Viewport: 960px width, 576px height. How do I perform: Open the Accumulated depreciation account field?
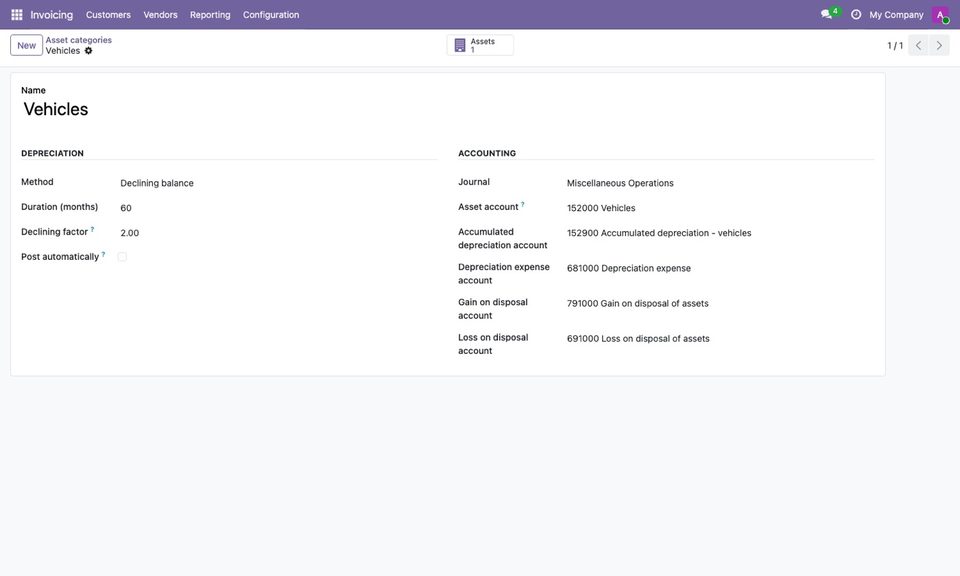721,233
